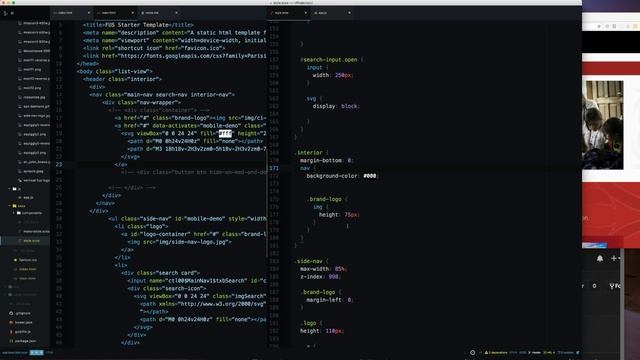This screenshot has width=640, height=360.
Task: Click the selected #fff fill value in the svg tag
Action: (225, 133)
